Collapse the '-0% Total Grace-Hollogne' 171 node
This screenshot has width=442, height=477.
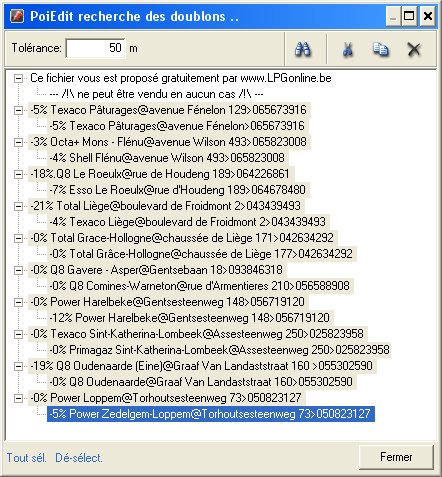[18, 238]
